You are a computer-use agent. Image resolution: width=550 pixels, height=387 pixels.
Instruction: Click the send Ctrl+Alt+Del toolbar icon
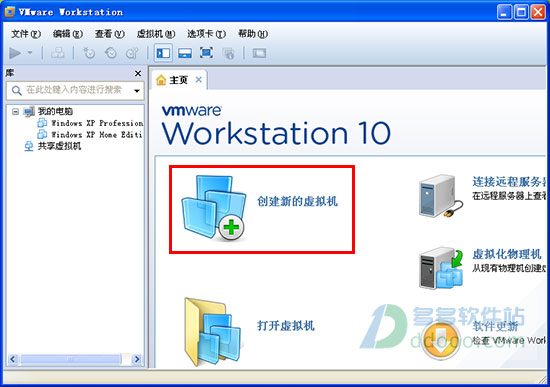[x=58, y=53]
